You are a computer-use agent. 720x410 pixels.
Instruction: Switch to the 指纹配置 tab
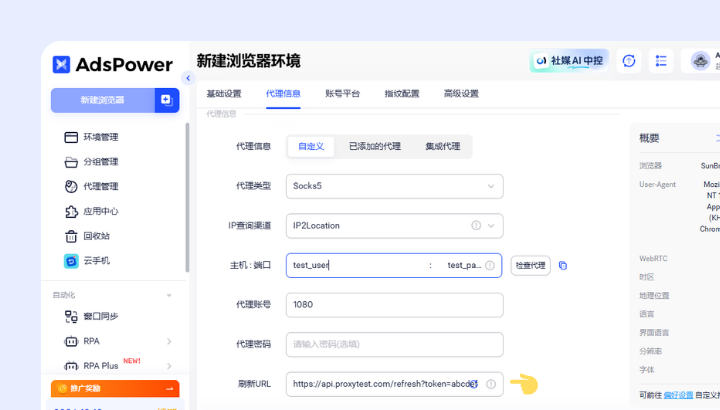402,94
